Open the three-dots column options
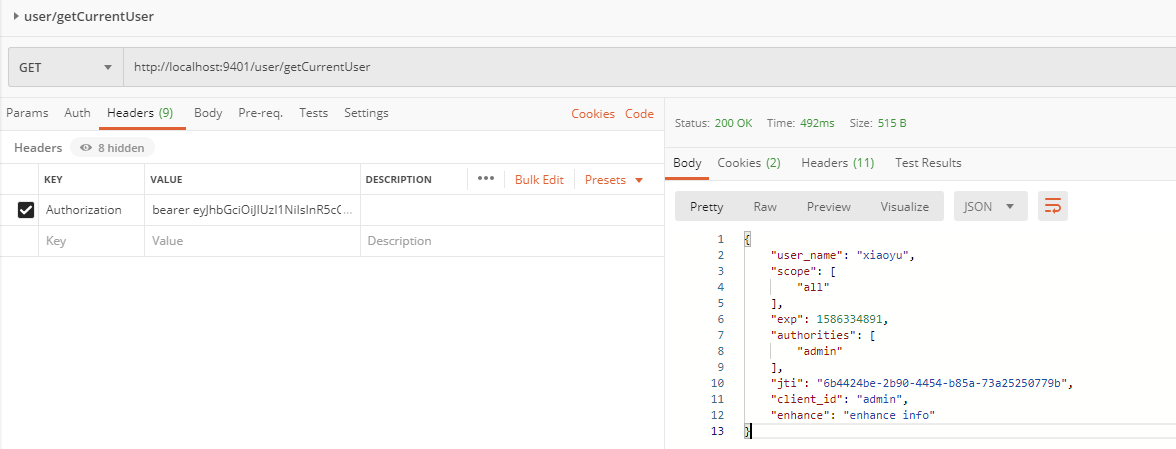 (486, 179)
